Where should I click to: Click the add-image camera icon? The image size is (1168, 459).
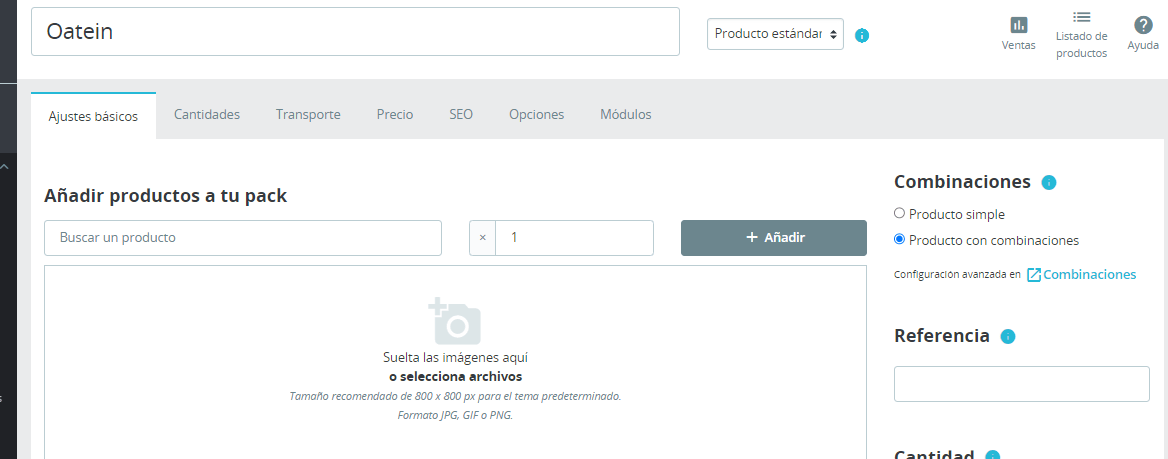(454, 321)
